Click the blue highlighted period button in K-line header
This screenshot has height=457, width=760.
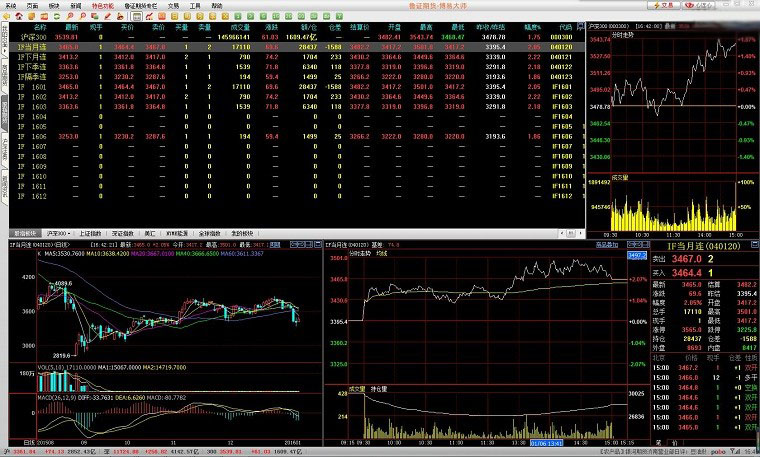click(x=275, y=245)
